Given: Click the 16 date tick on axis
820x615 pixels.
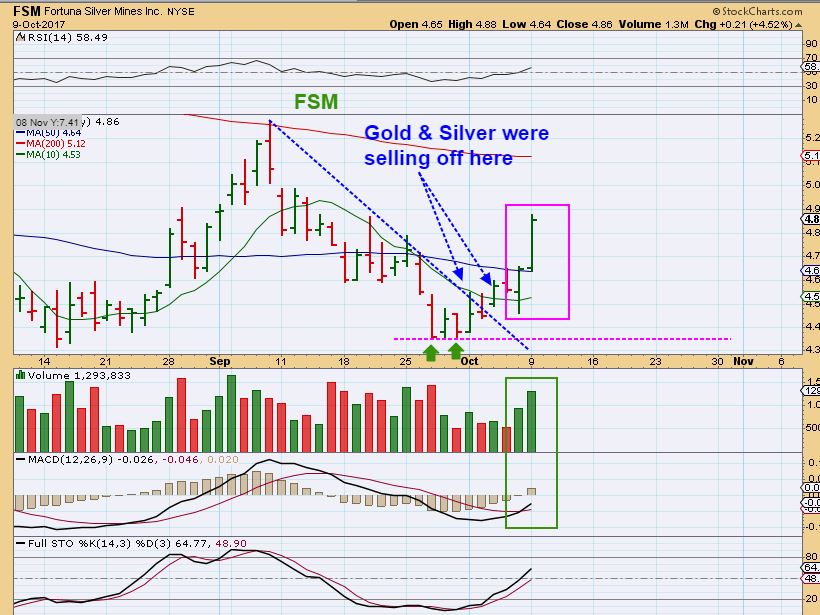Looking at the screenshot, I should click(593, 361).
